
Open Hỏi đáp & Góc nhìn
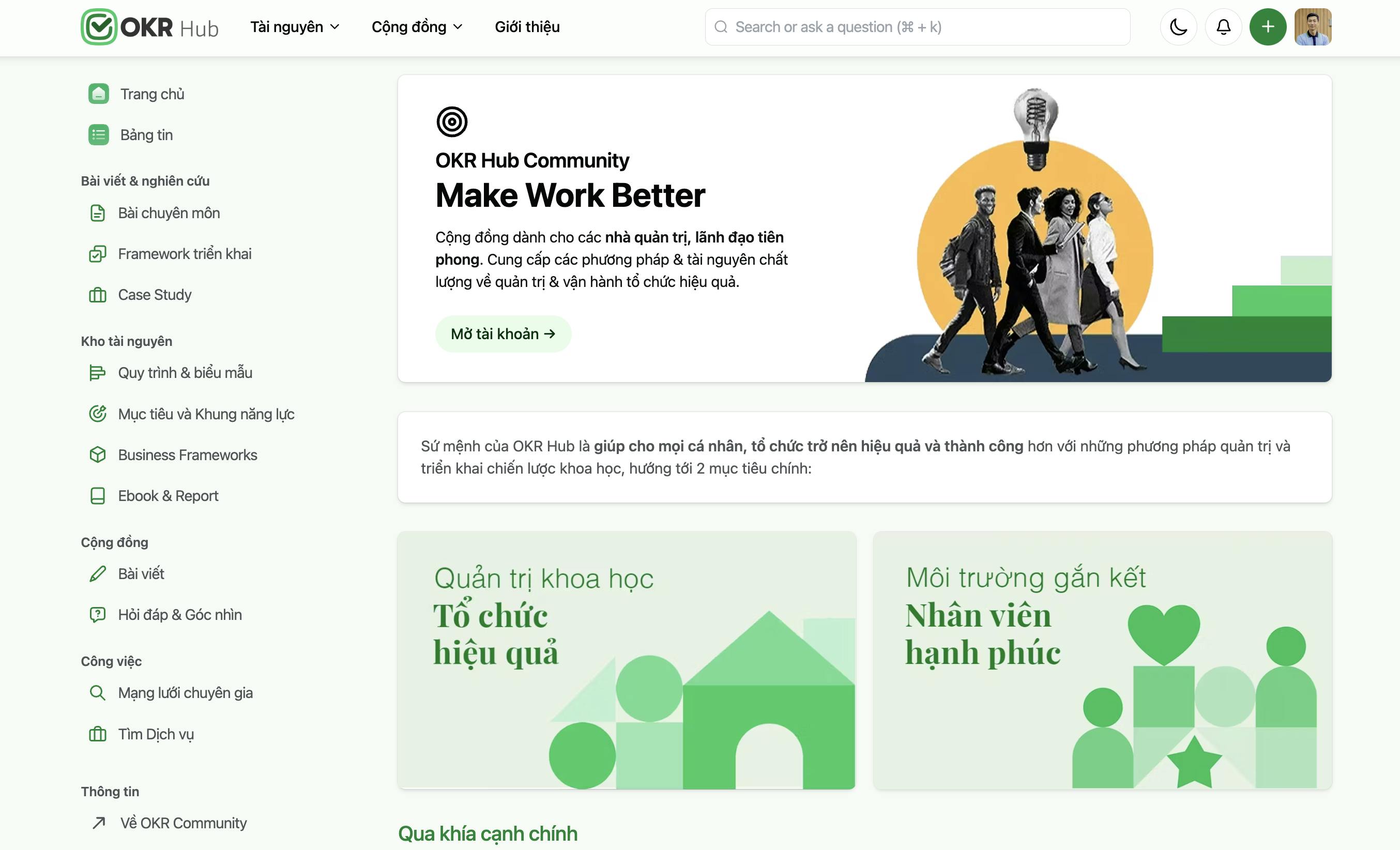[x=165, y=615]
